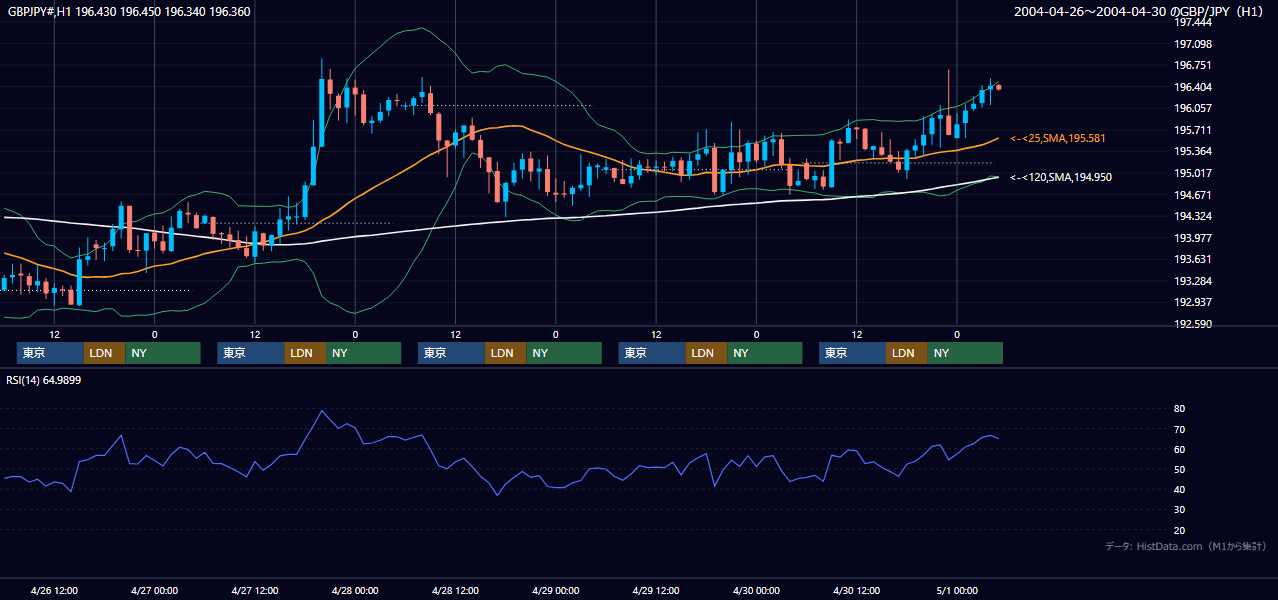Select the 196.057 price axis value
Viewport: 1278px width, 600px height.
(x=1194, y=108)
